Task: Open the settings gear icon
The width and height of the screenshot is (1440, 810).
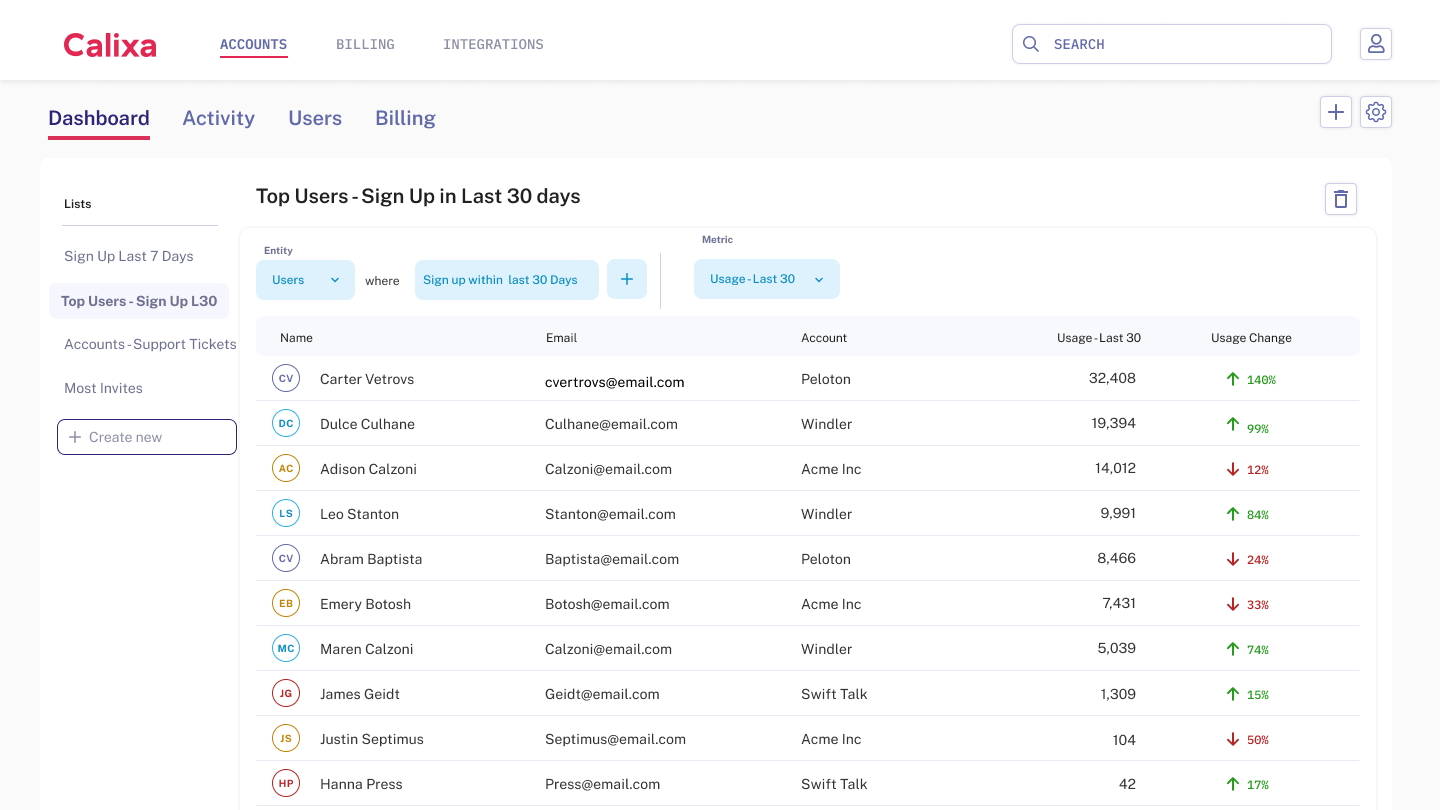Action: (x=1375, y=112)
